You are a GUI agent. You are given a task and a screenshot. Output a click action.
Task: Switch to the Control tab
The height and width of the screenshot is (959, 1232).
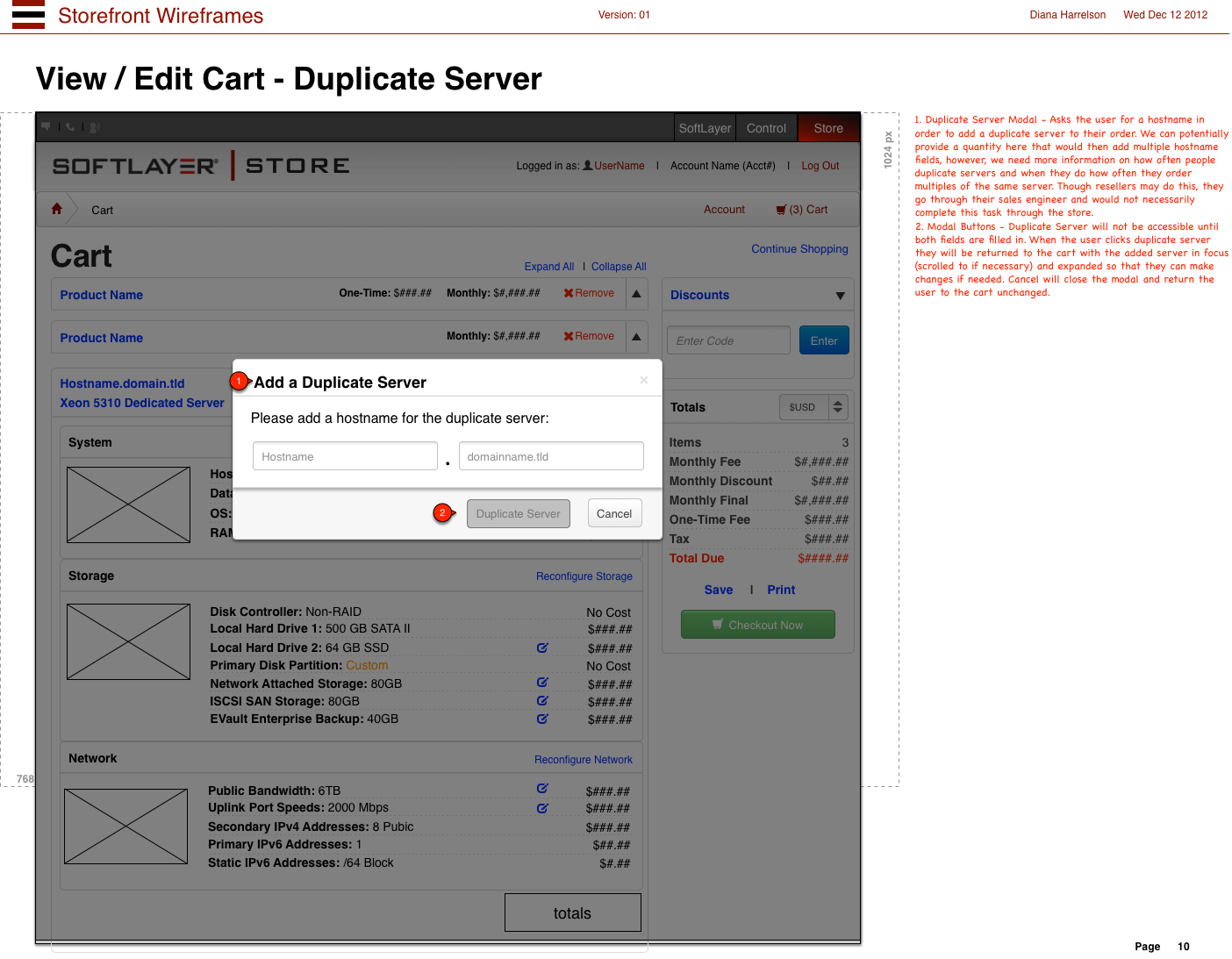[766, 128]
